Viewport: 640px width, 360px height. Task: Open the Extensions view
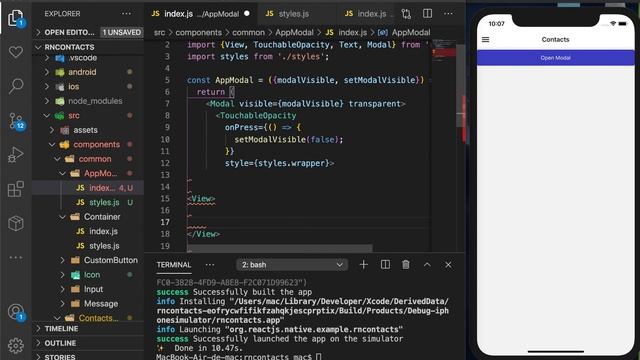(16, 189)
